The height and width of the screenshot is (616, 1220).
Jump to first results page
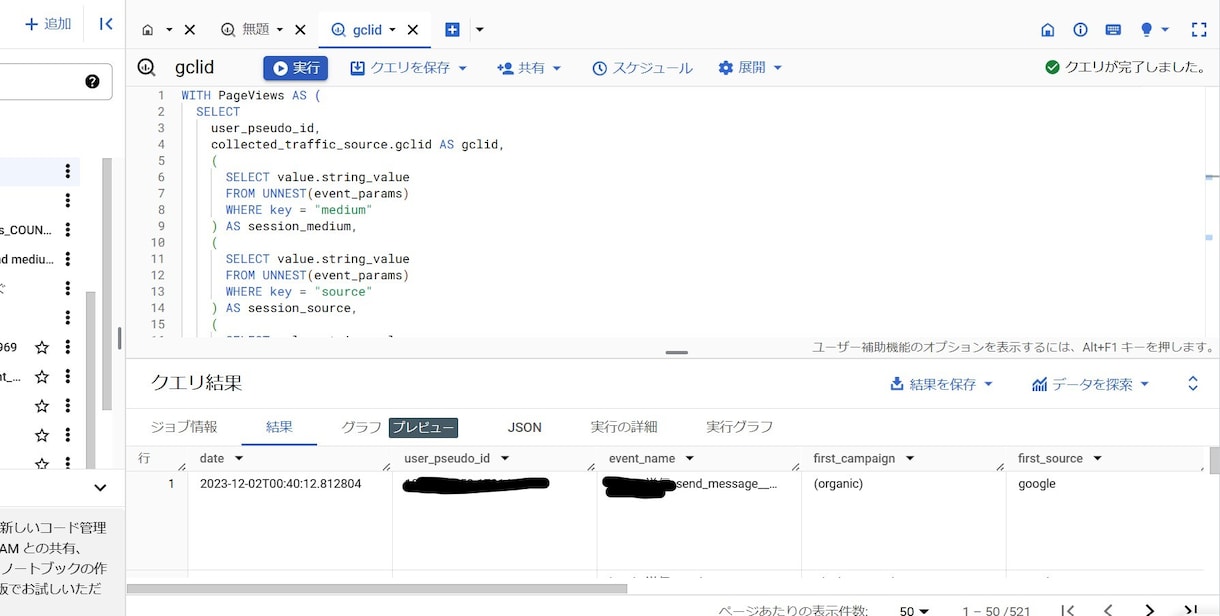point(1068,609)
